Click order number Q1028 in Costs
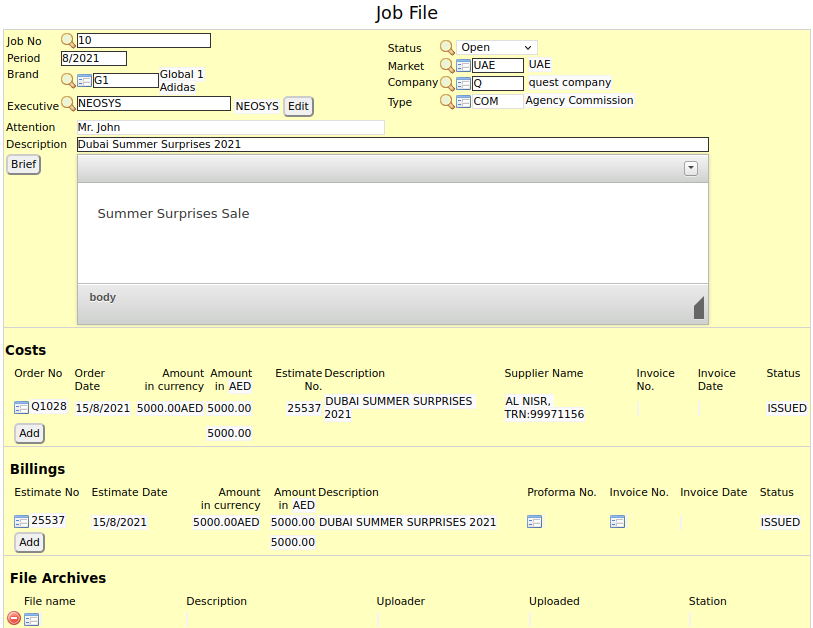This screenshot has height=628, width=813. (49, 407)
